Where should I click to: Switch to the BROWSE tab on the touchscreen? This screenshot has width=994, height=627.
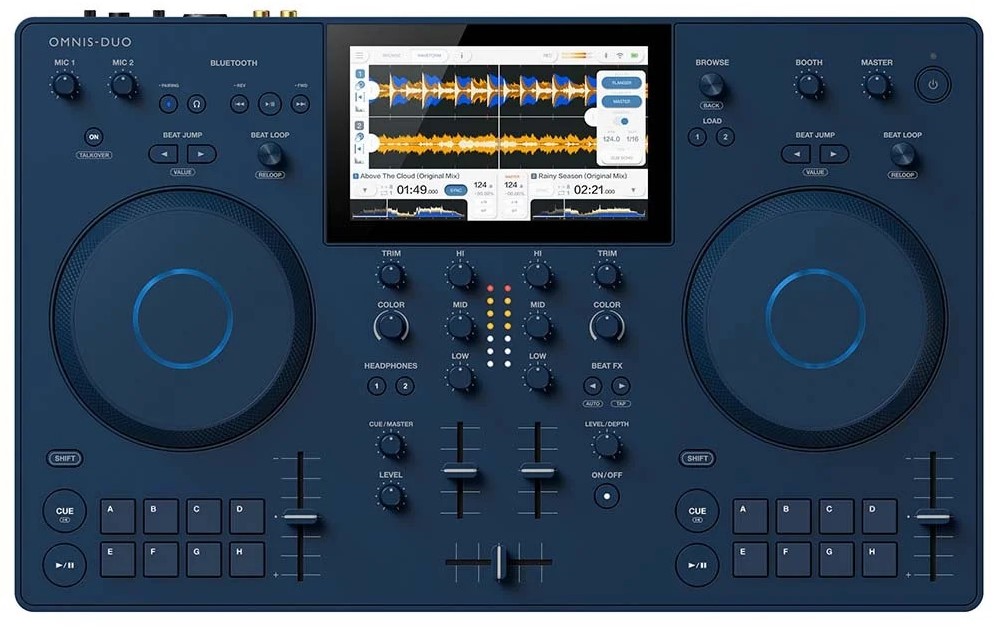pyautogui.click(x=392, y=56)
